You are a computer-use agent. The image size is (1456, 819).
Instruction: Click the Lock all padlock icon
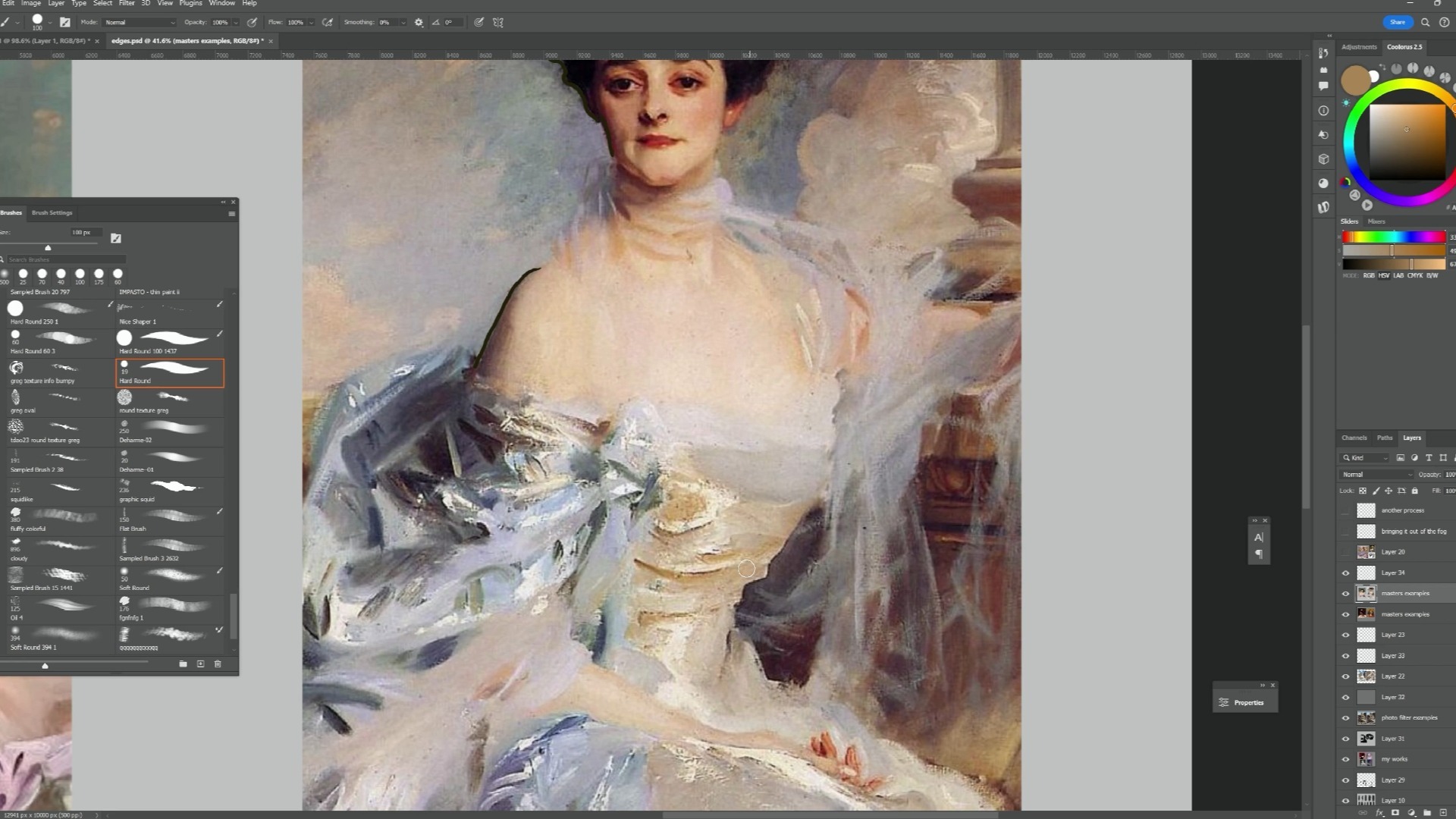(1414, 491)
